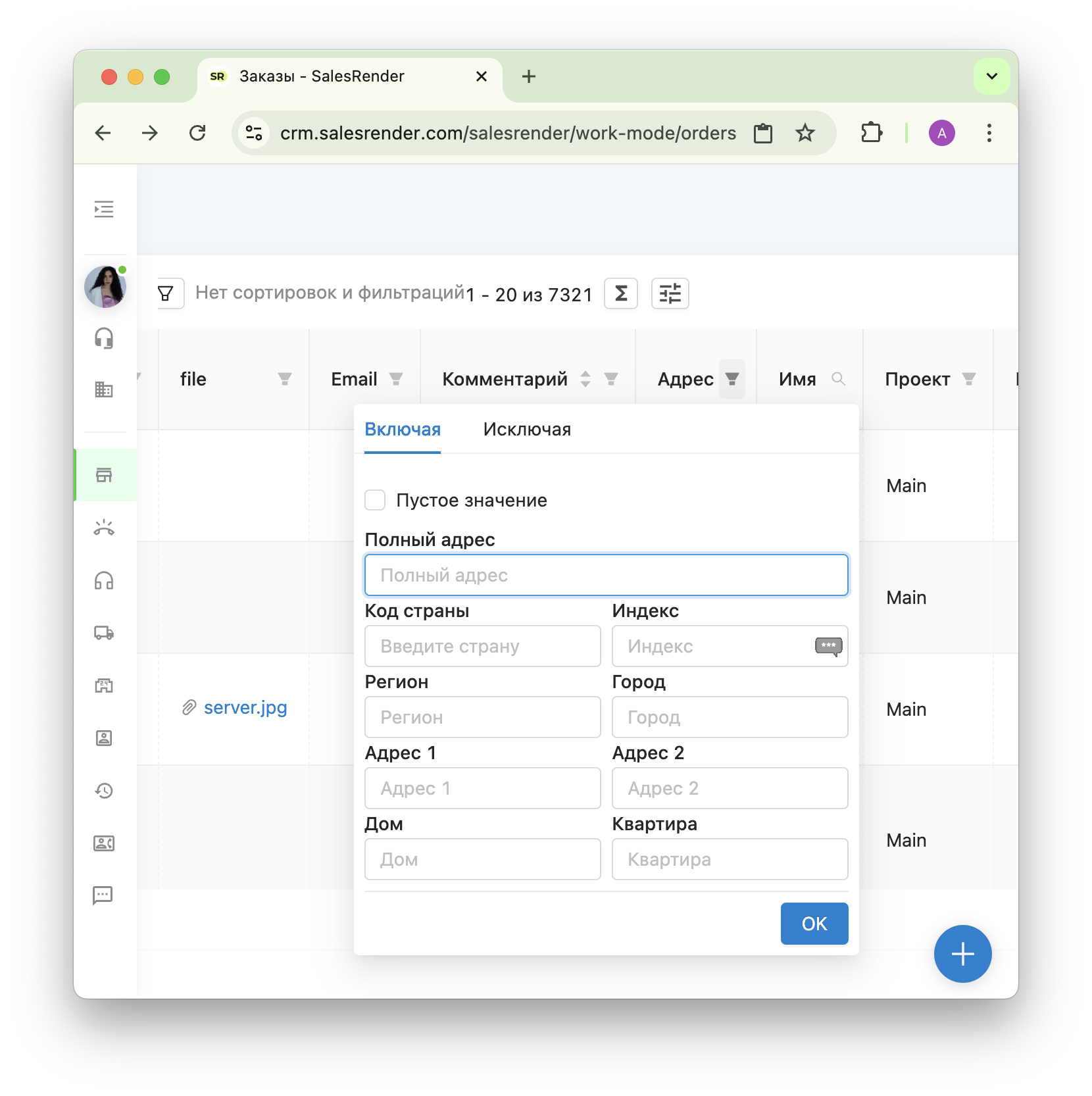Expand the sidebar menu icon

pos(104,209)
